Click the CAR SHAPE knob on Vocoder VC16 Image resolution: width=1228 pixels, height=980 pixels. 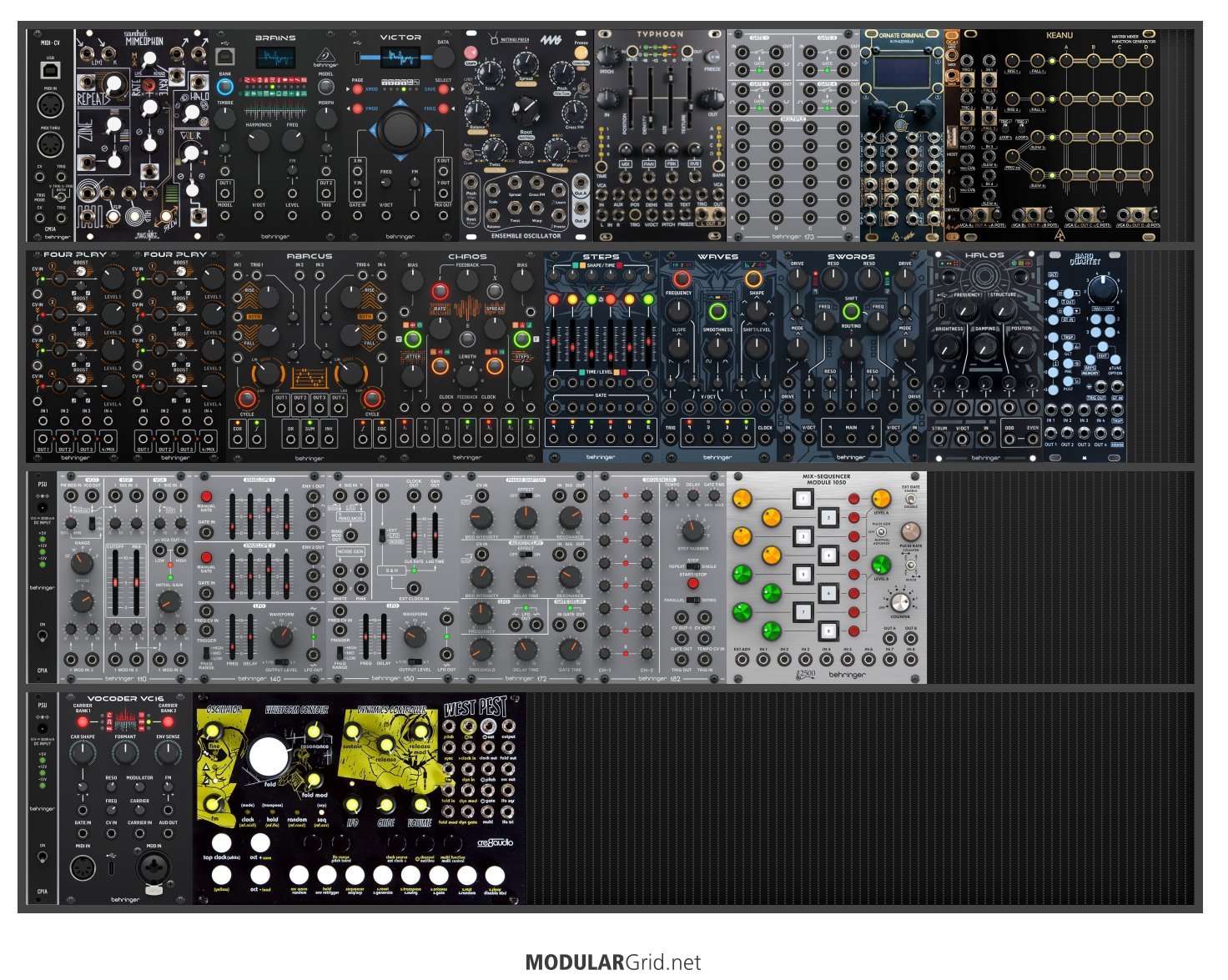coord(83,752)
